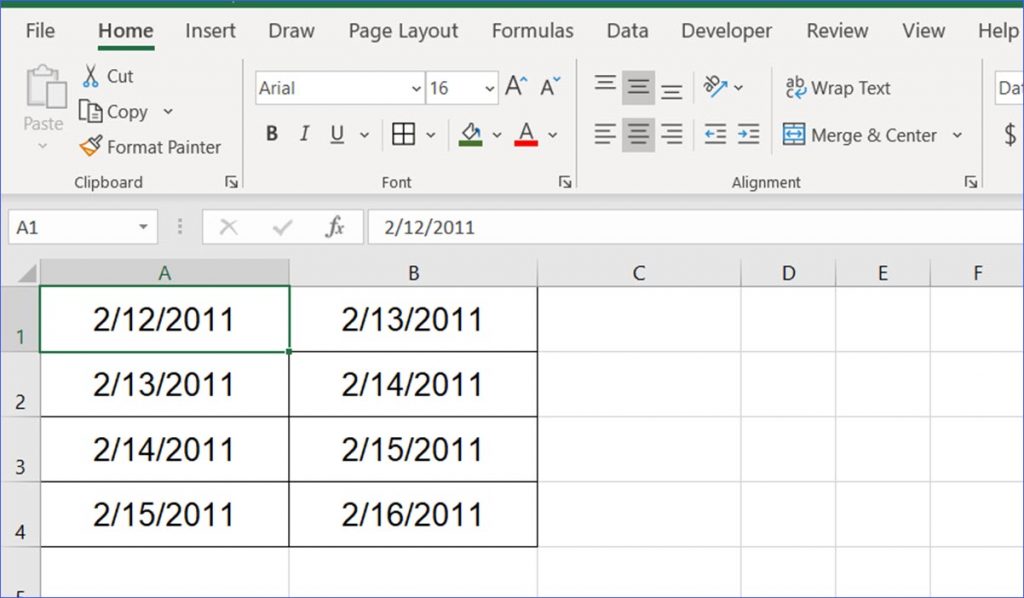Apply italic formatting to the selection
This screenshot has width=1024, height=598.
(x=304, y=134)
